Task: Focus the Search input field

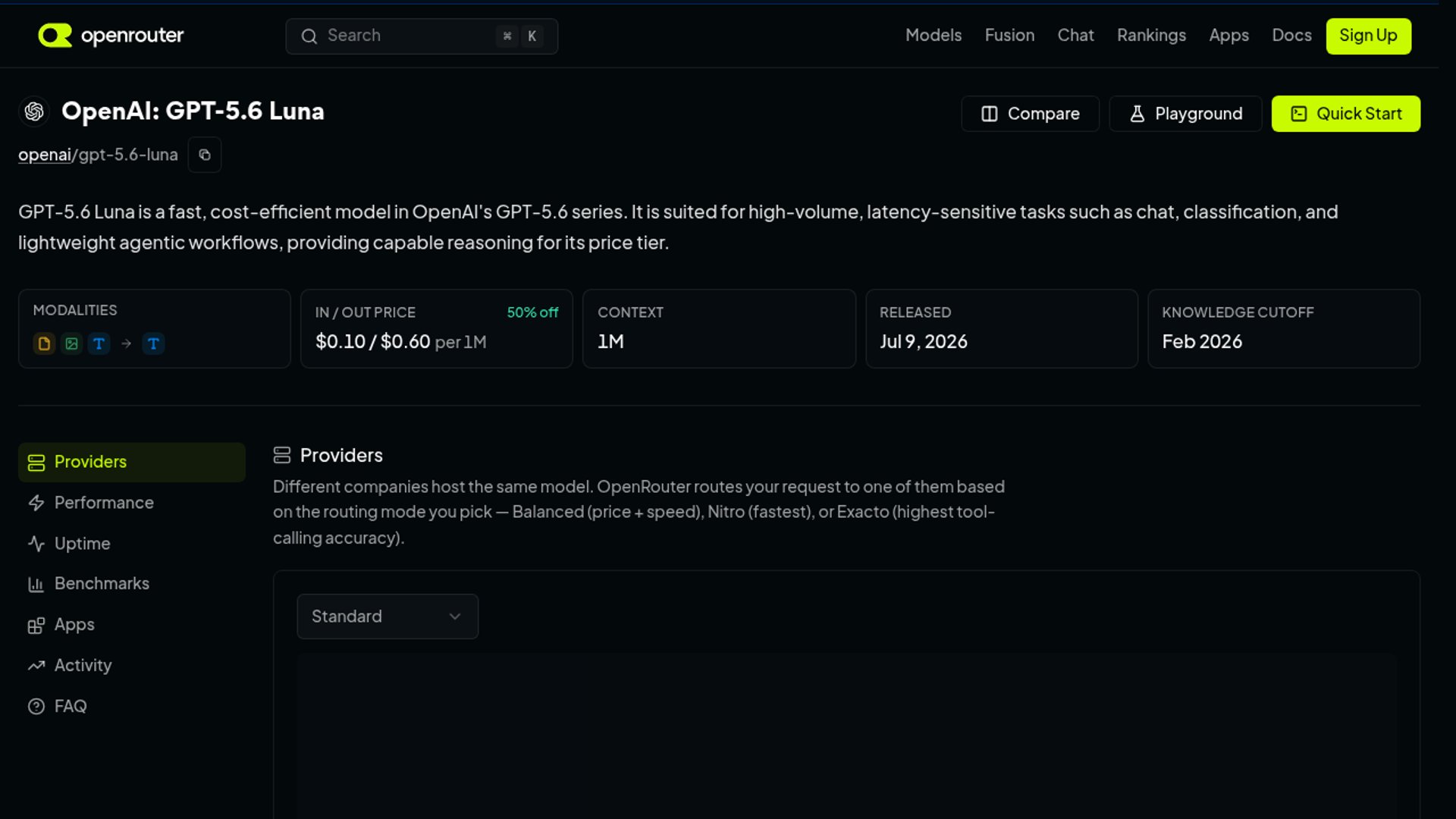Action: [422, 36]
